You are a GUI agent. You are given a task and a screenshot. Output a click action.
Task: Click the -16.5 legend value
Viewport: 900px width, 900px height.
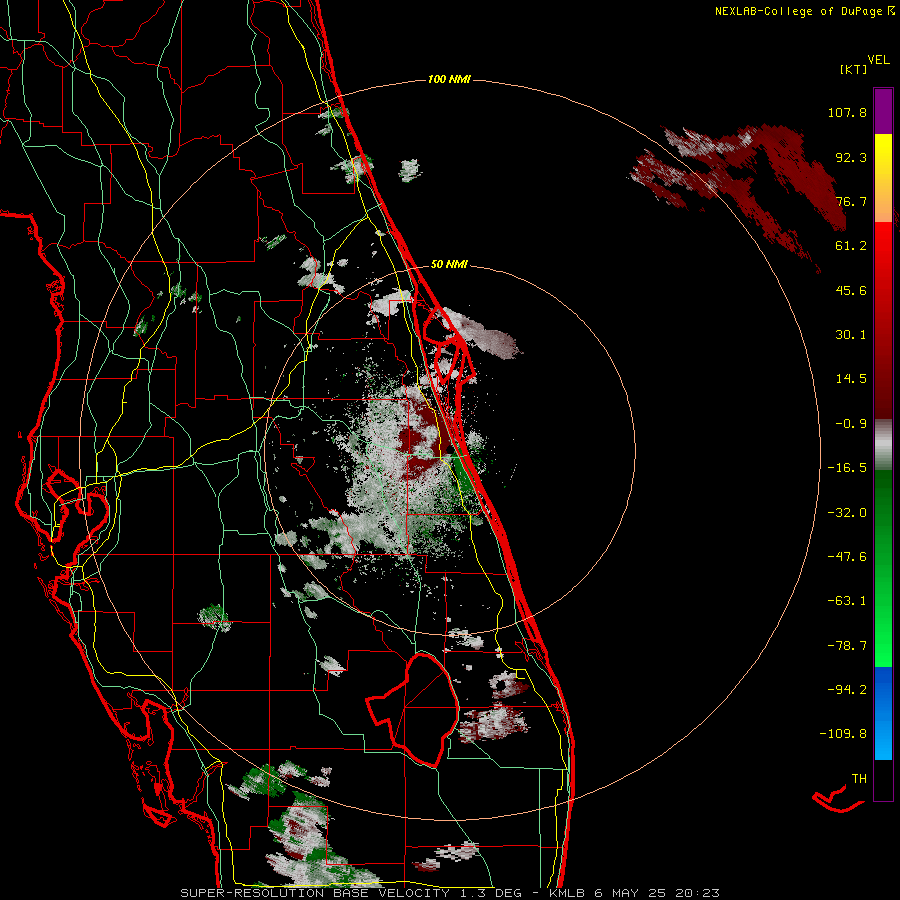pos(847,468)
